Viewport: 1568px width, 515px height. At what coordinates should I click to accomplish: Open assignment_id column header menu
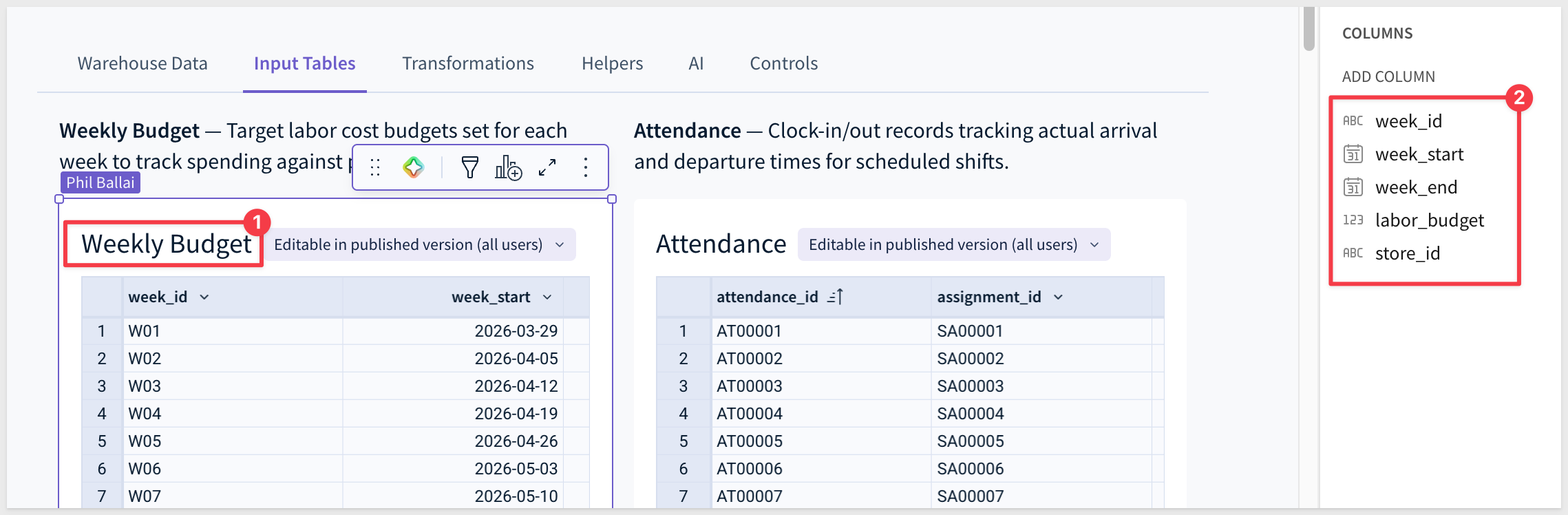pyautogui.click(x=1059, y=297)
